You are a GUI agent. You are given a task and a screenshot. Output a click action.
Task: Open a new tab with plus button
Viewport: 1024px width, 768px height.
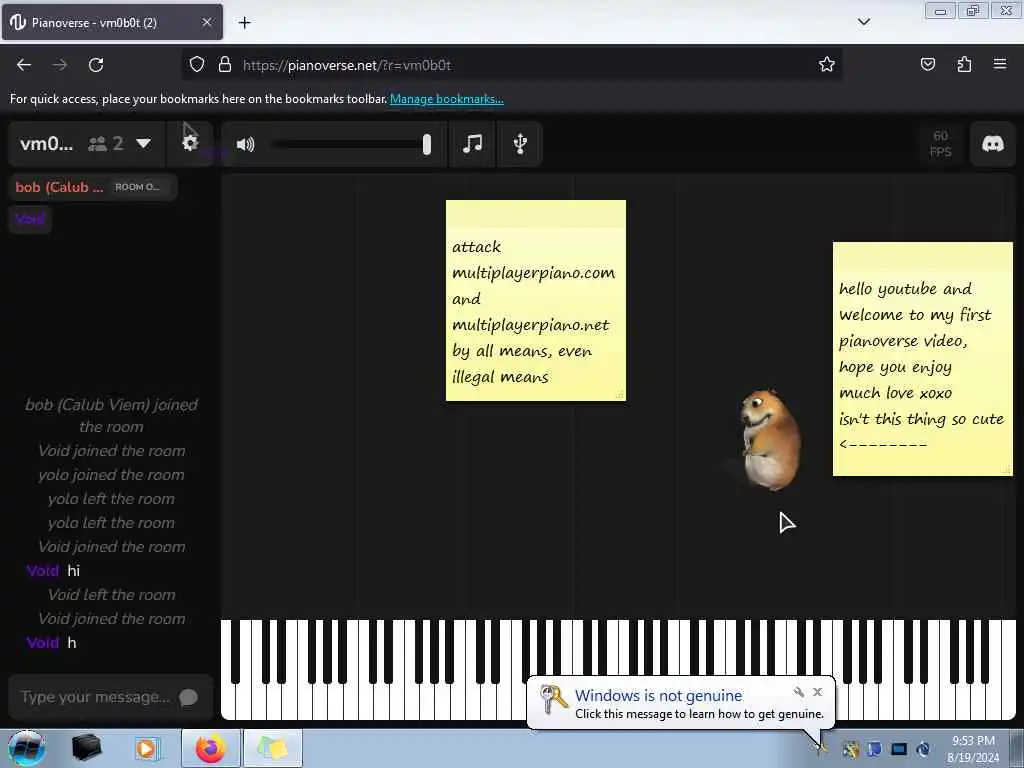tap(244, 23)
